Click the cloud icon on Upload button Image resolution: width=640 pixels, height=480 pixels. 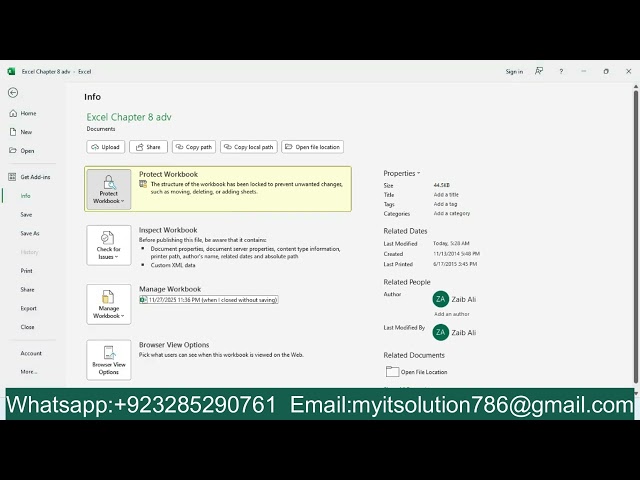(95, 147)
